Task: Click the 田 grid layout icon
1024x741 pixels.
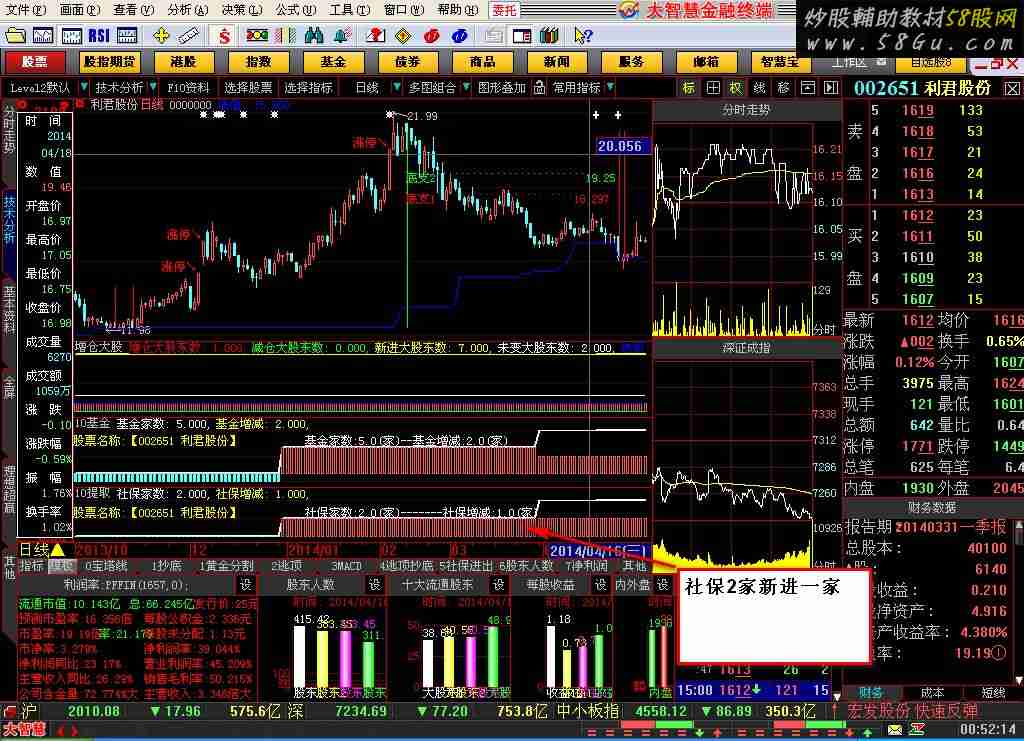Action: point(713,87)
